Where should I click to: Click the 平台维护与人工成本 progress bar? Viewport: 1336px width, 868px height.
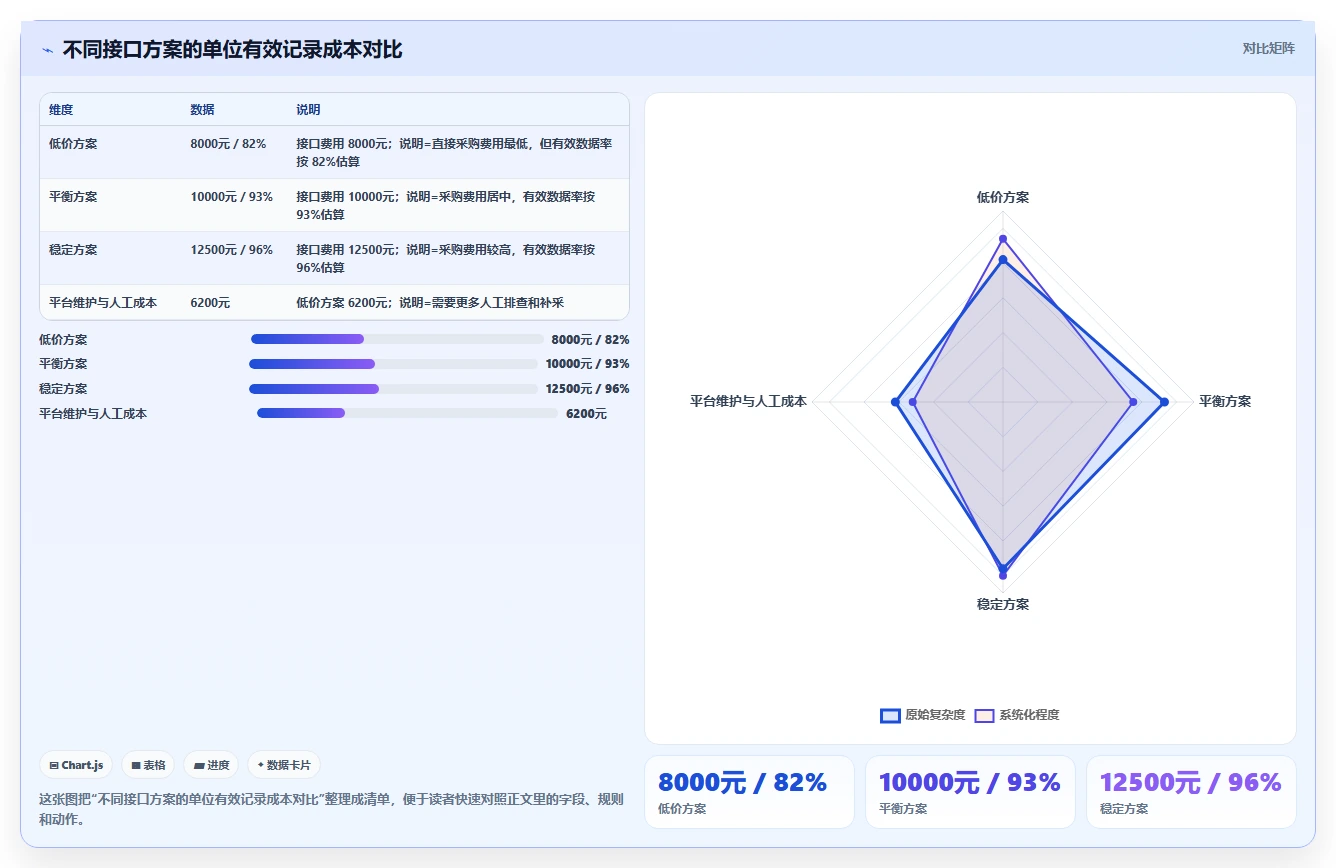pos(407,413)
